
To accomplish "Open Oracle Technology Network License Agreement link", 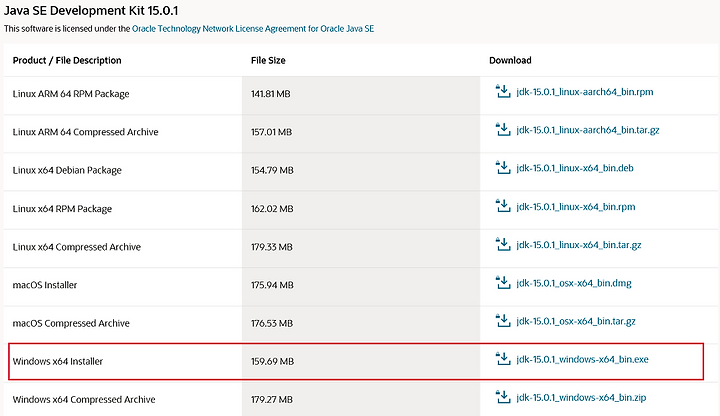I will (253, 28).
